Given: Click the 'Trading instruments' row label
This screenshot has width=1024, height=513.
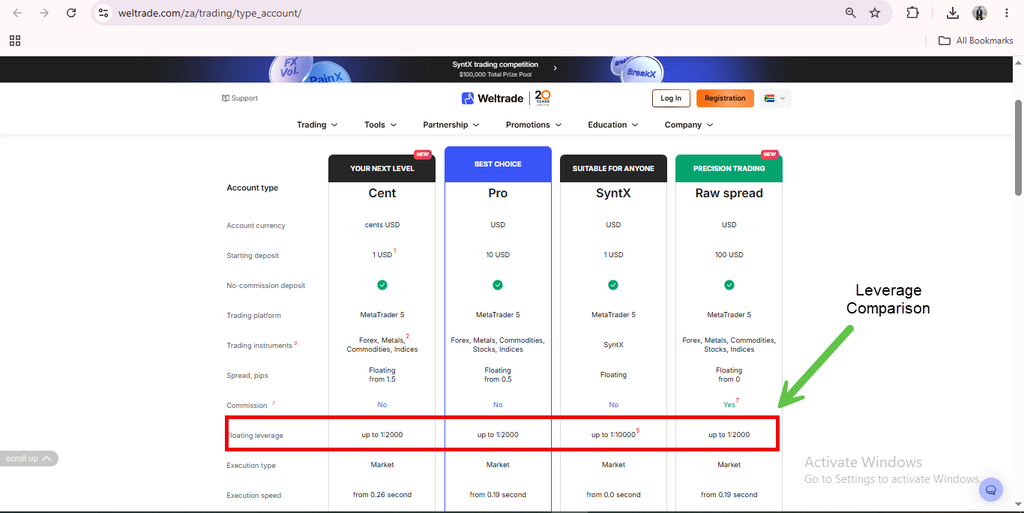Looking at the screenshot, I should pos(259,345).
